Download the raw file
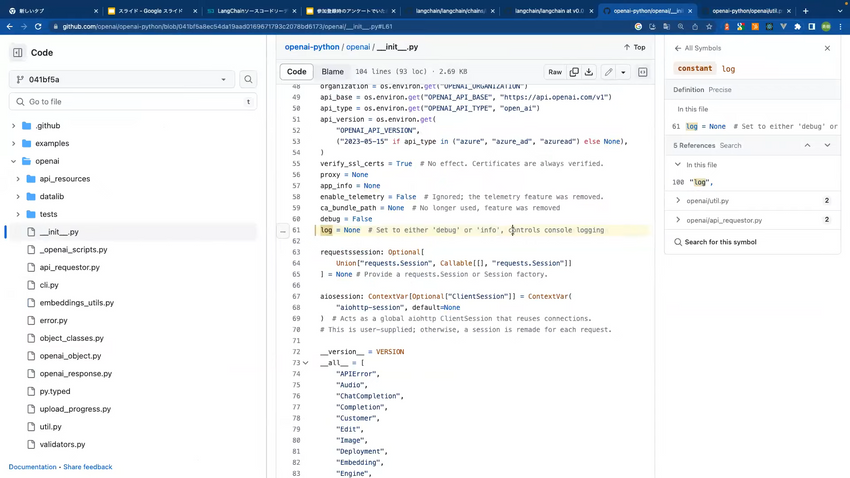This screenshot has width=850, height=478. coord(589,72)
